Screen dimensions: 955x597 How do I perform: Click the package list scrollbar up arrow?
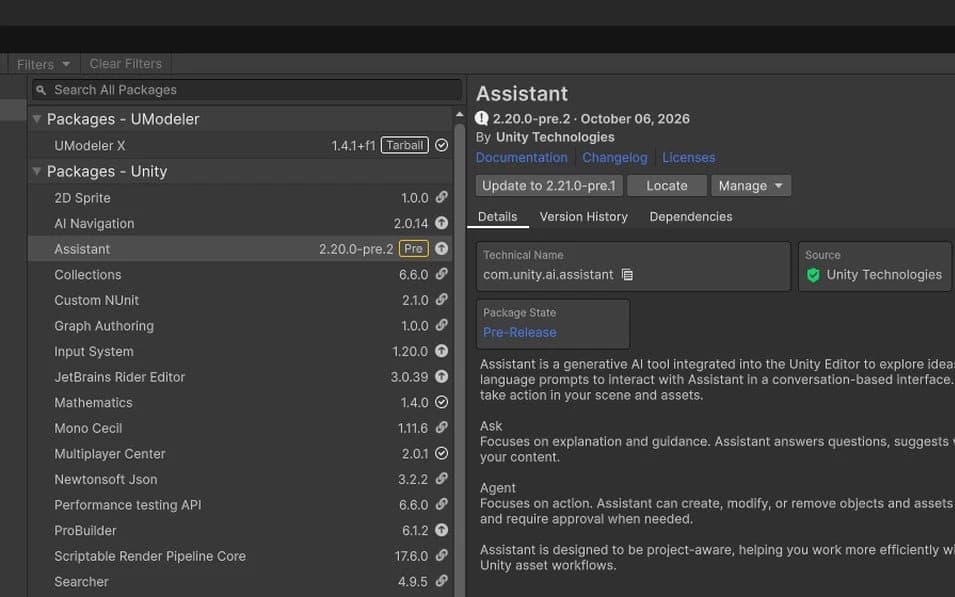click(459, 115)
